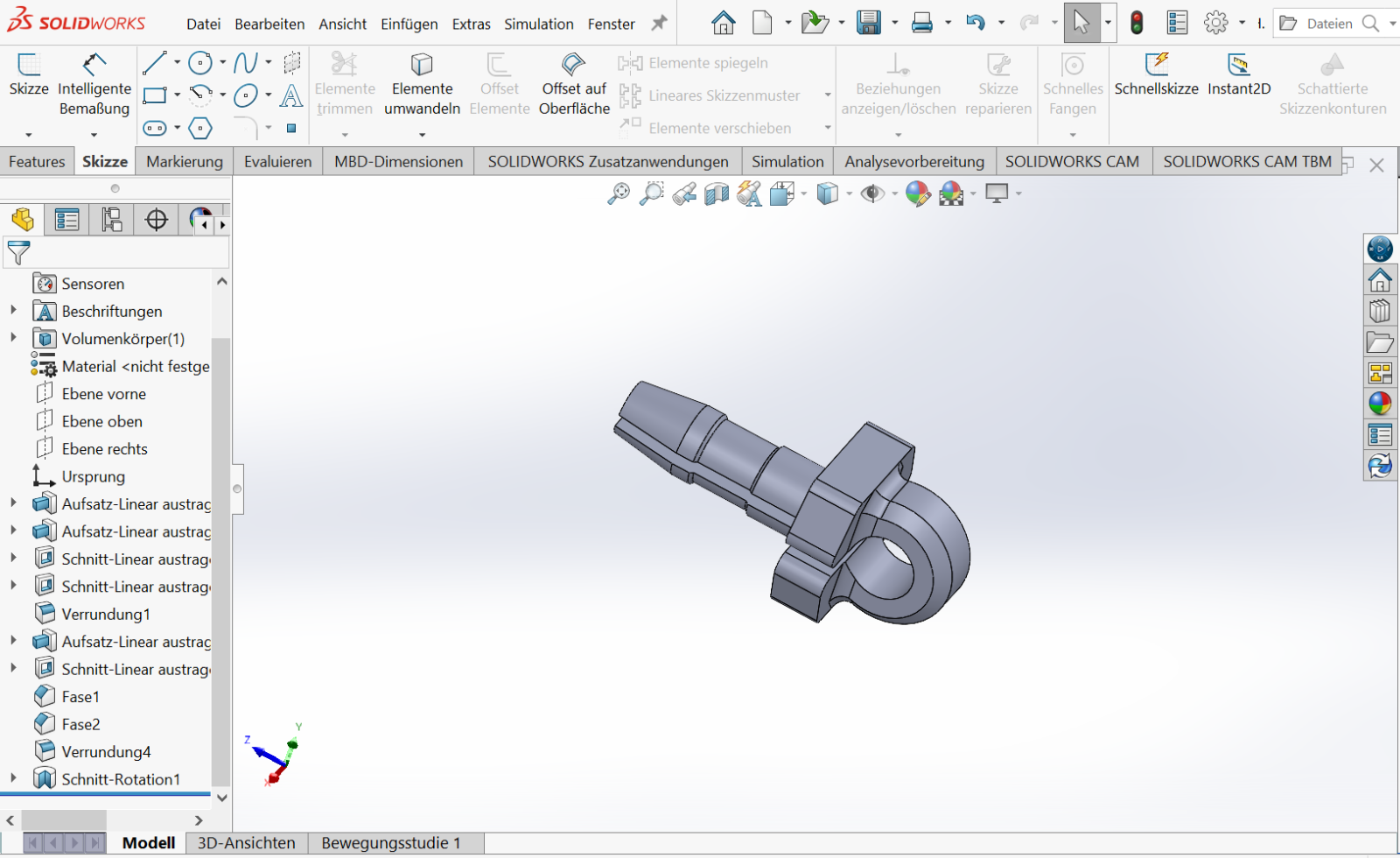This screenshot has height=858, width=1400.
Task: Click the appearance color sphere in task pane
Action: tap(1380, 404)
